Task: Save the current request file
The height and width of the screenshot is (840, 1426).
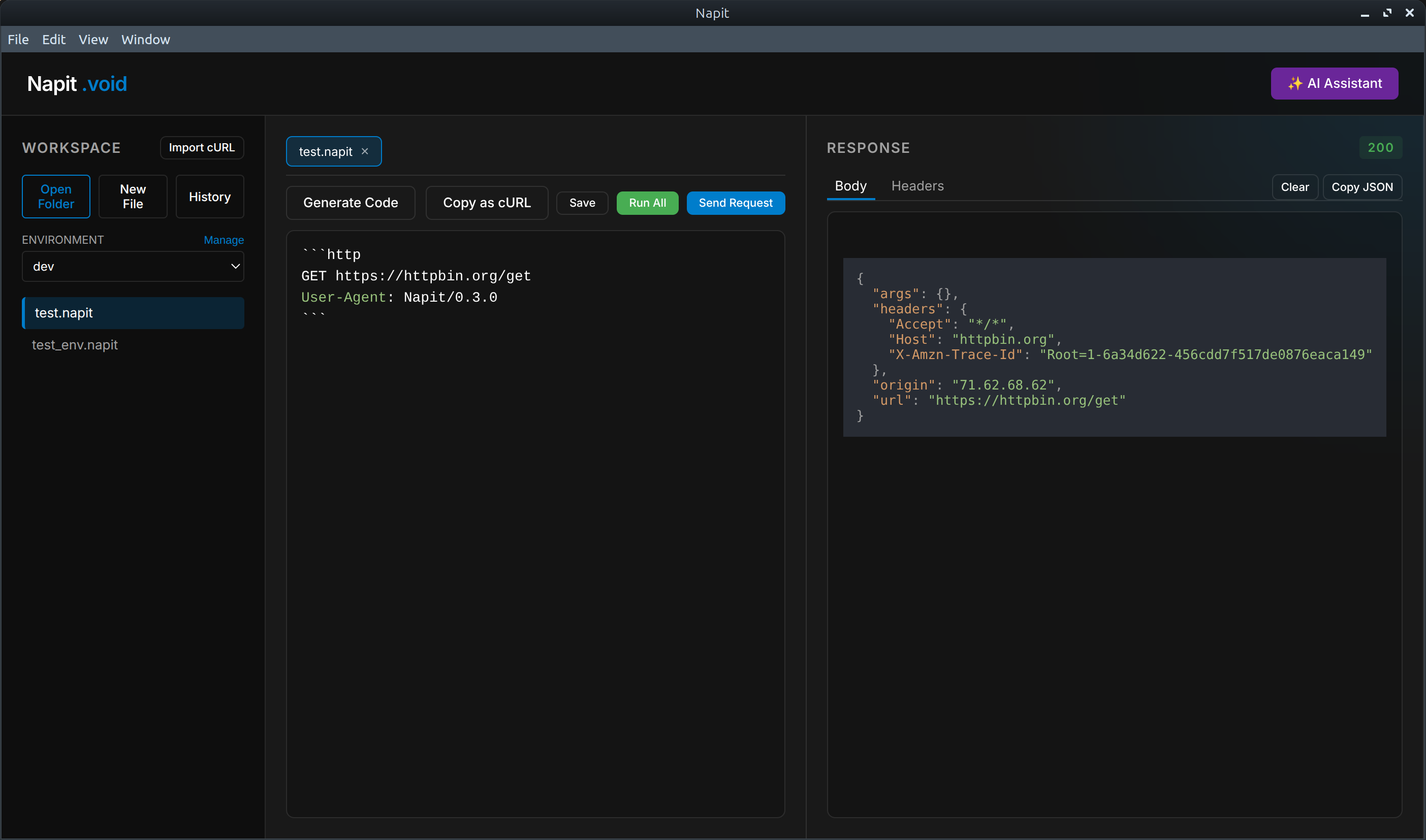Action: (582, 203)
